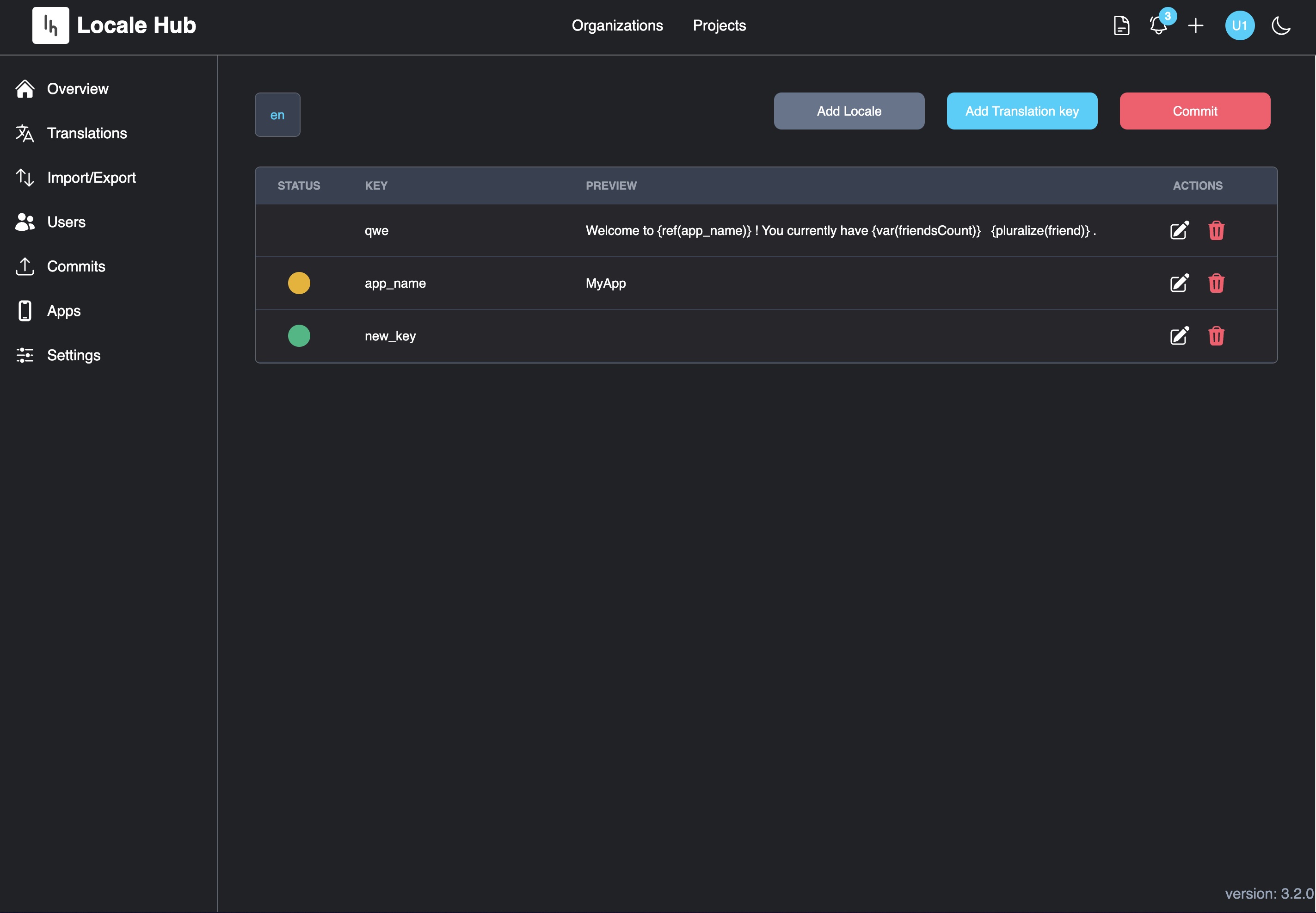Image resolution: width=1316 pixels, height=913 pixels.
Task: Toggle dark mode moon icon
Action: [x=1280, y=26]
